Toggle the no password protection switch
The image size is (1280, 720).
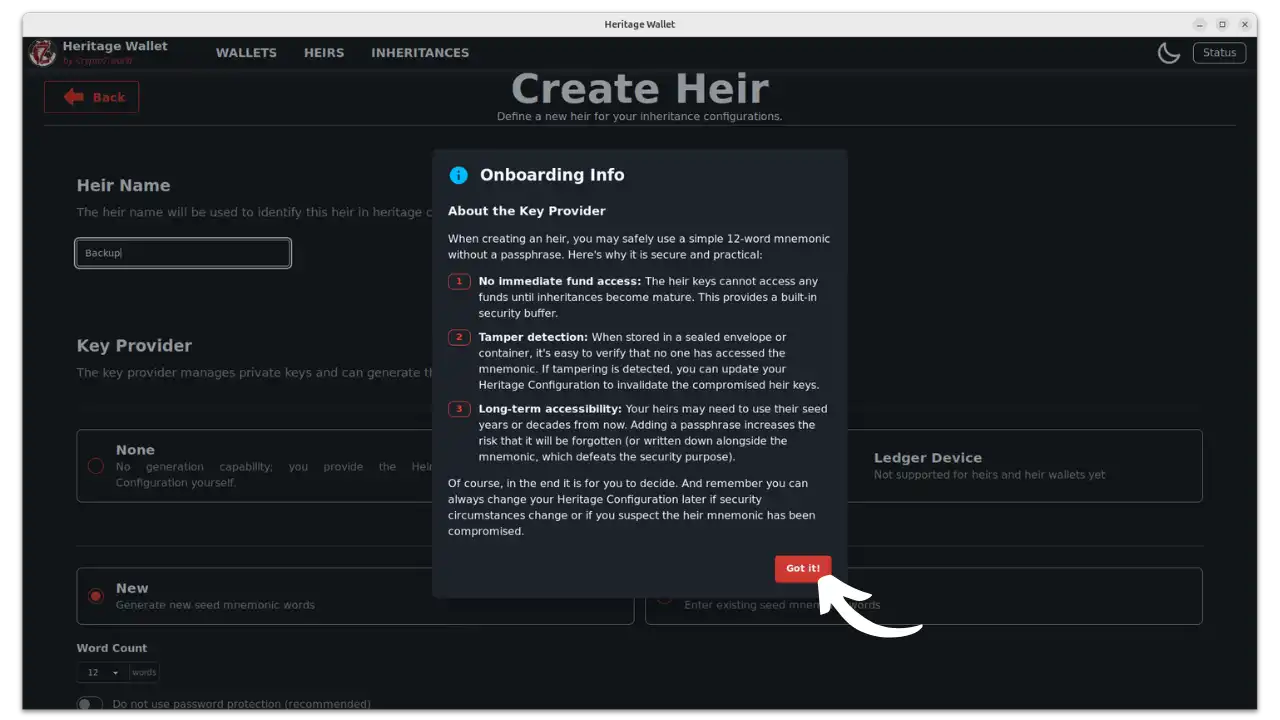click(90, 704)
